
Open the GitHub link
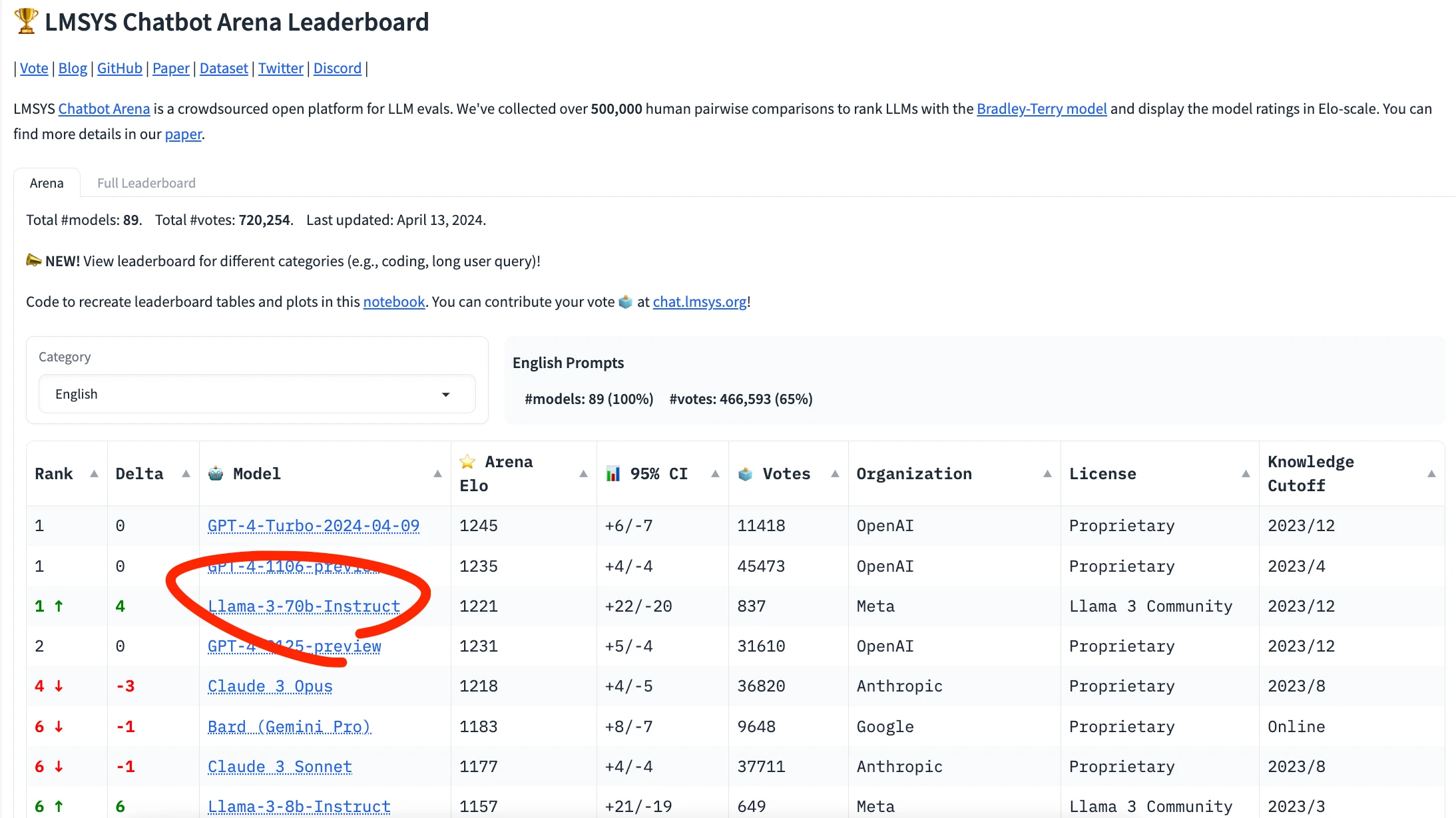click(x=120, y=68)
